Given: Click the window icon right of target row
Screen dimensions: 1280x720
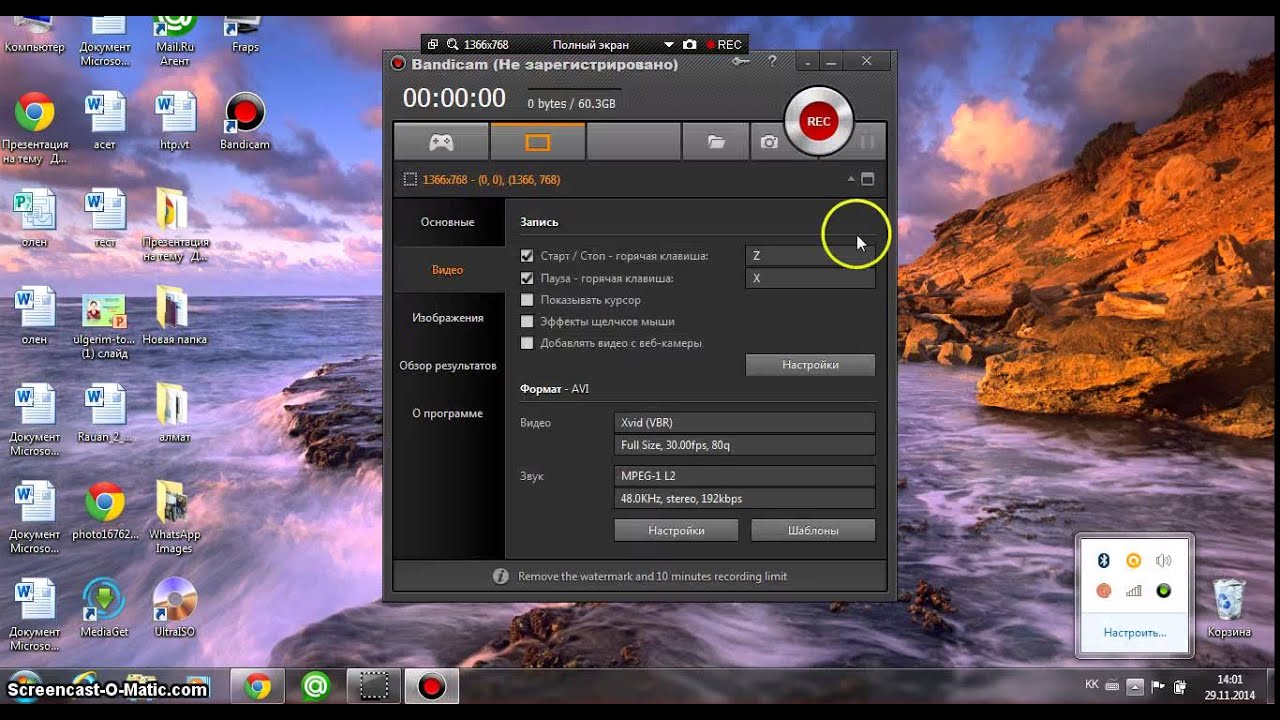Looking at the screenshot, I should pos(867,179).
